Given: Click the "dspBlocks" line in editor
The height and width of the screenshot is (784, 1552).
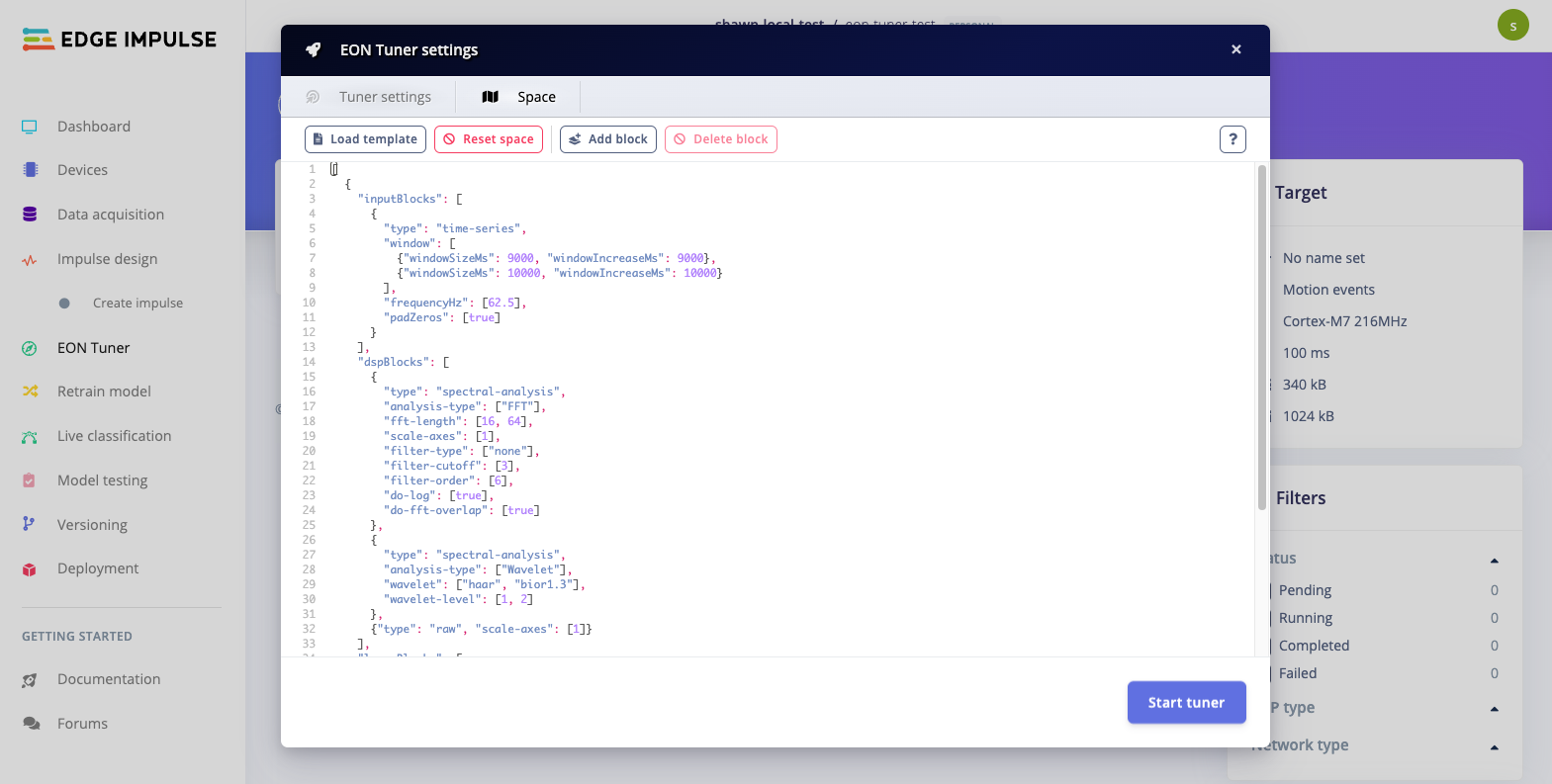Looking at the screenshot, I should pyautogui.click(x=403, y=362).
